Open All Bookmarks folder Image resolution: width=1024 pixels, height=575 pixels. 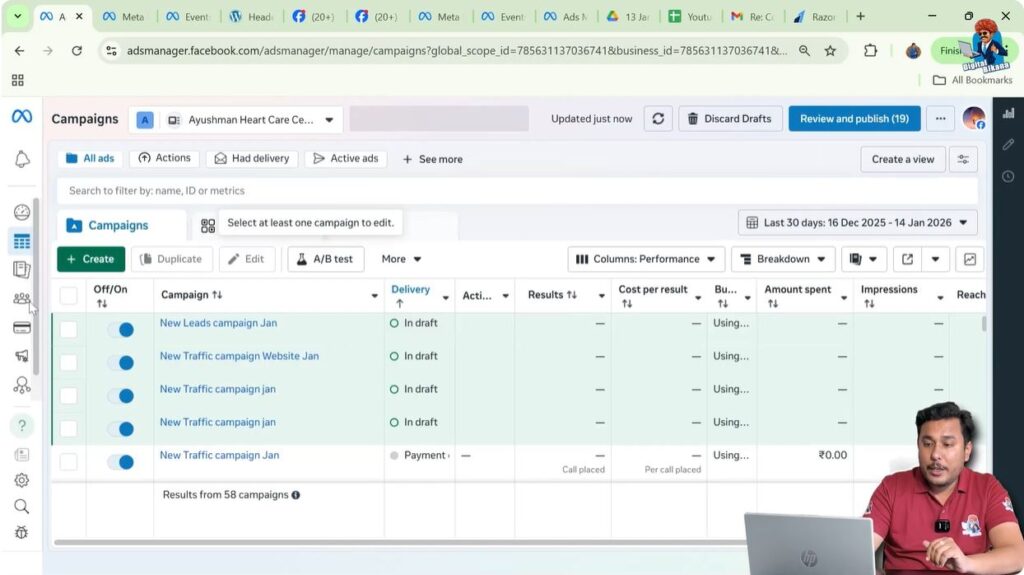[x=972, y=80]
